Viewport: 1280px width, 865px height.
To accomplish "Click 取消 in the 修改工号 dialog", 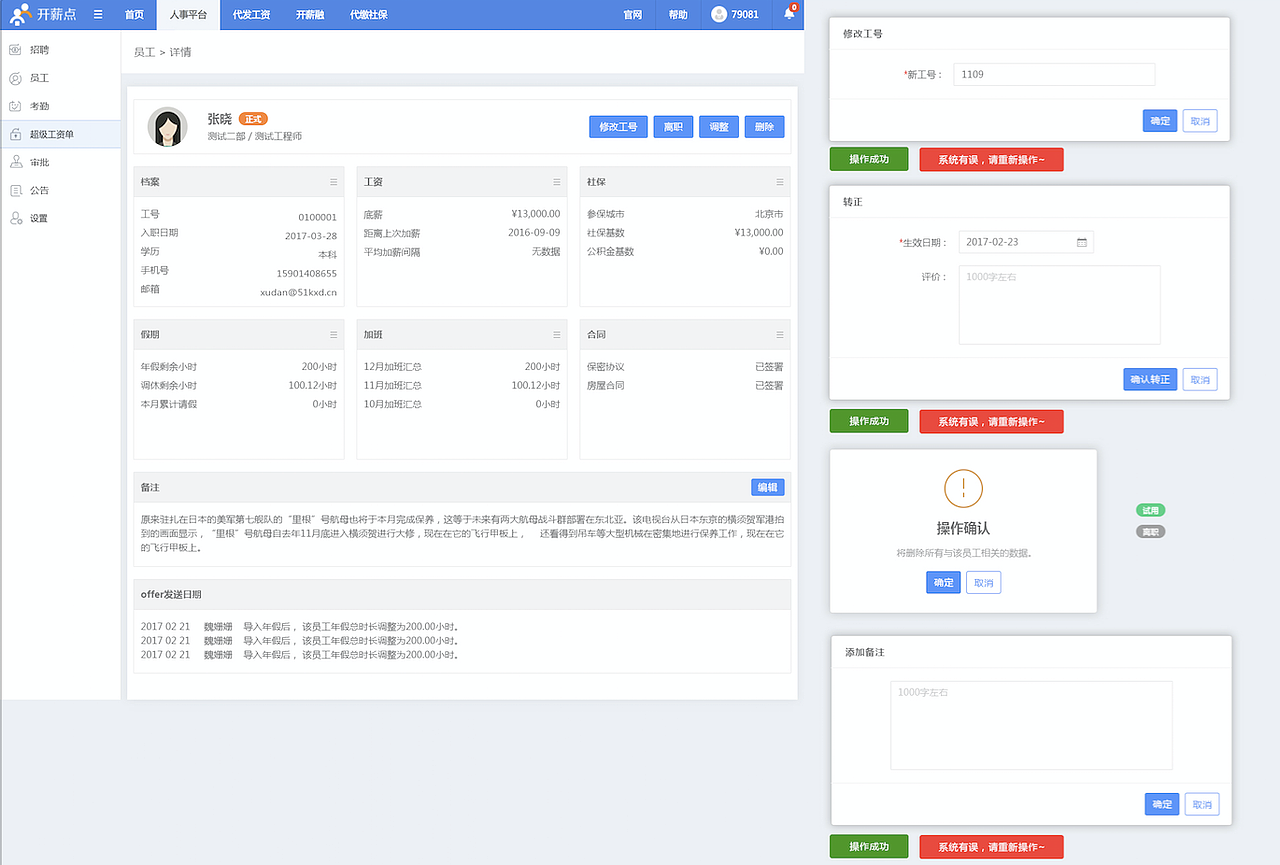I will (x=1200, y=121).
